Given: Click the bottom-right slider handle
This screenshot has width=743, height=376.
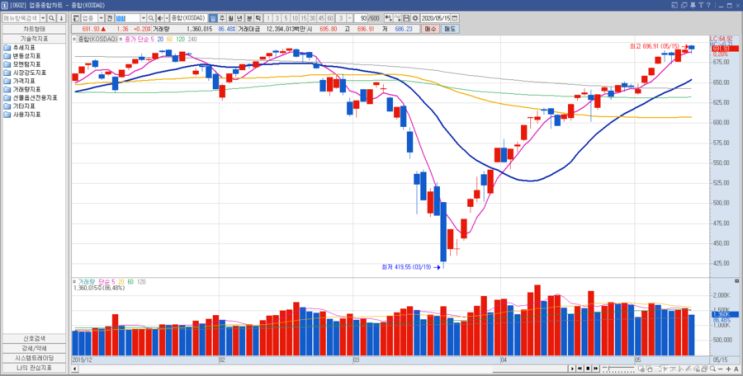Looking at the screenshot, I should click(x=609, y=367).
